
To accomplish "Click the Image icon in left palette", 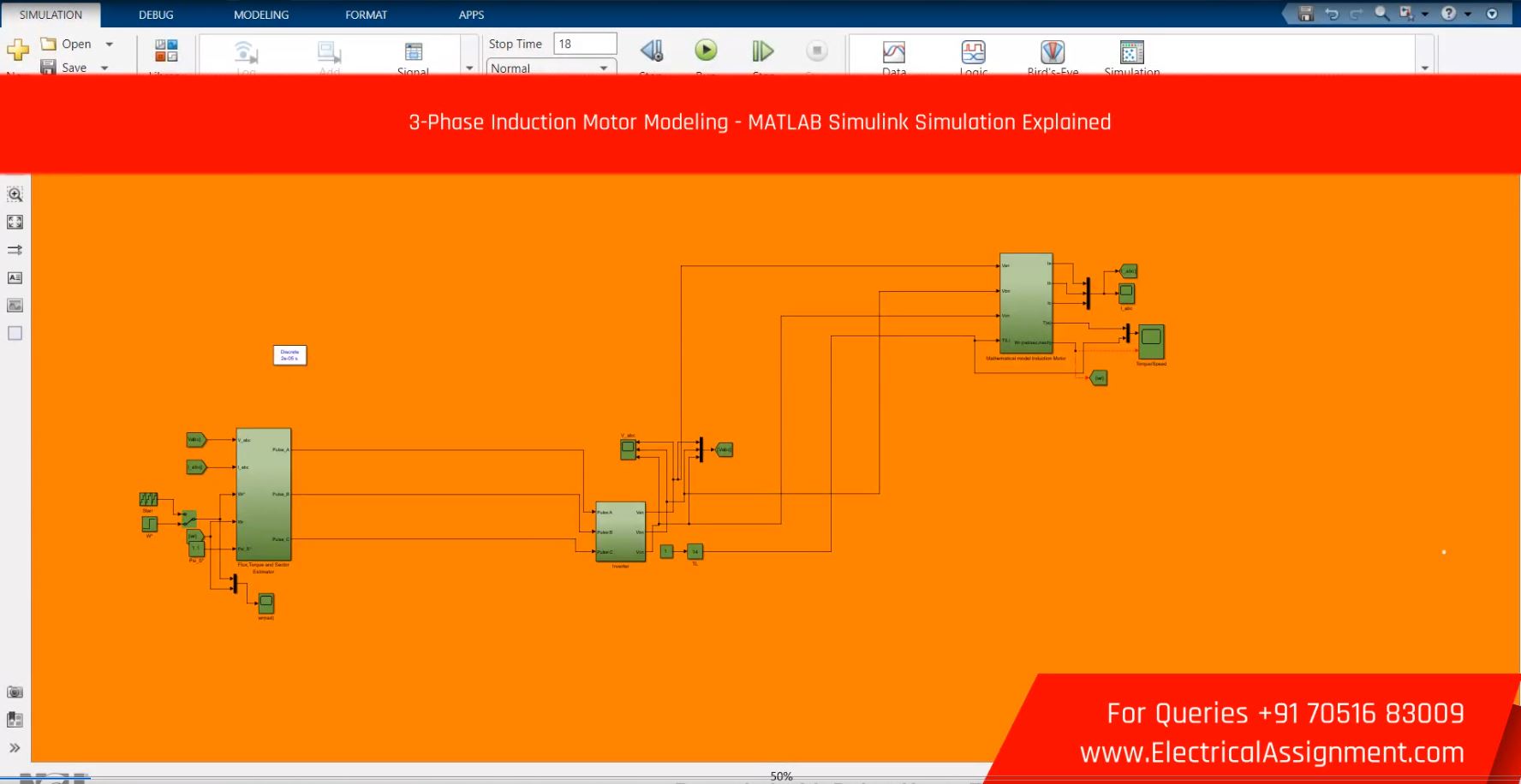I will point(15,306).
